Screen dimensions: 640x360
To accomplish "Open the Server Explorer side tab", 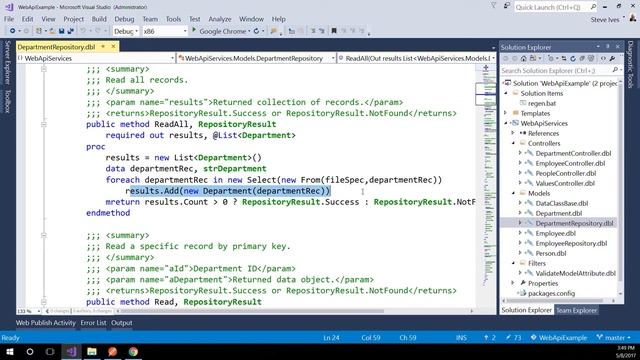I will [7, 62].
